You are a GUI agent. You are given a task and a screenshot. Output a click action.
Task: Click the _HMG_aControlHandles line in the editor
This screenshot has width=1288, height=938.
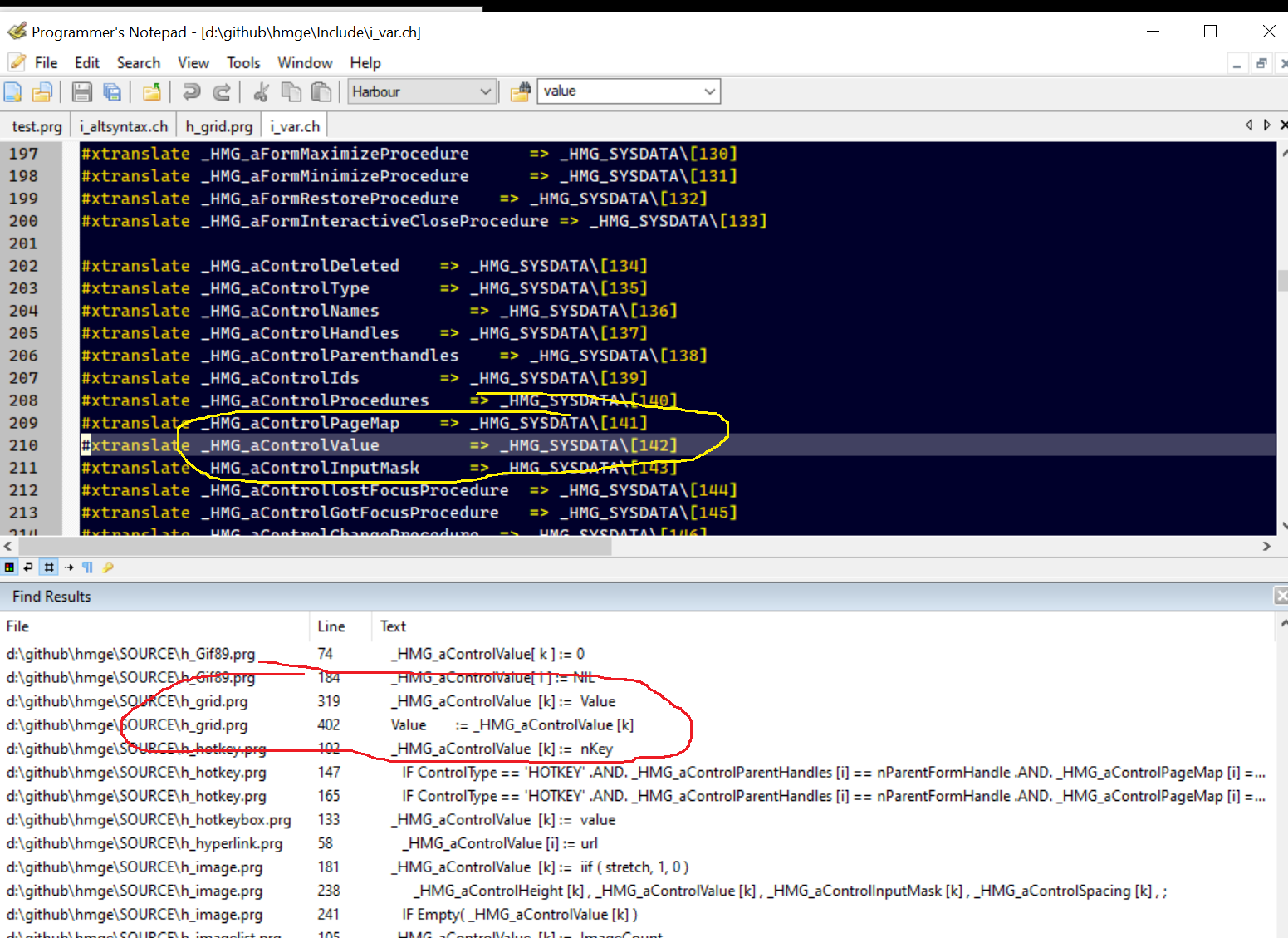pos(365,333)
